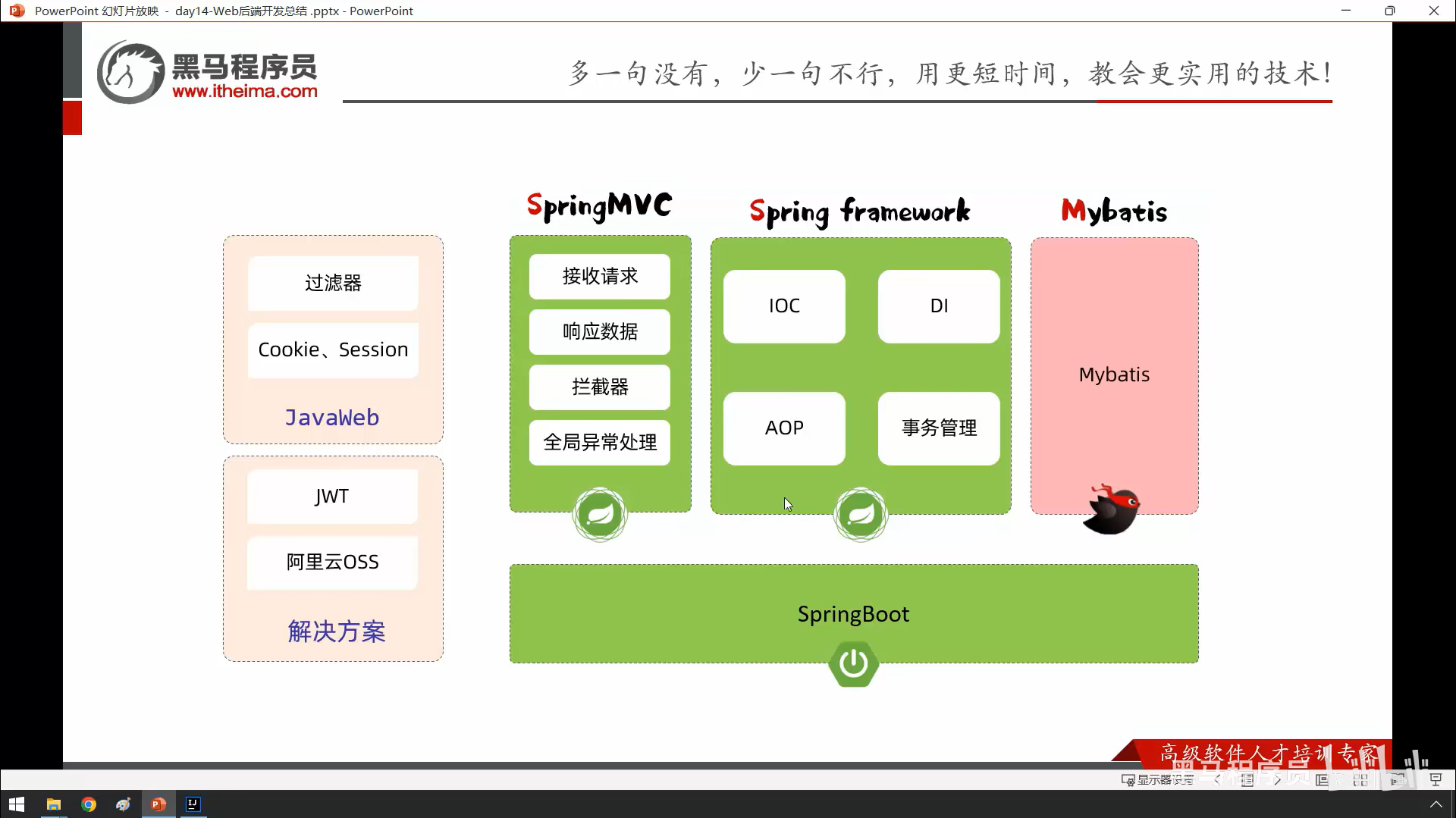This screenshot has height=818, width=1456.
Task: Show hidden system tray icons
Action: click(x=1436, y=804)
